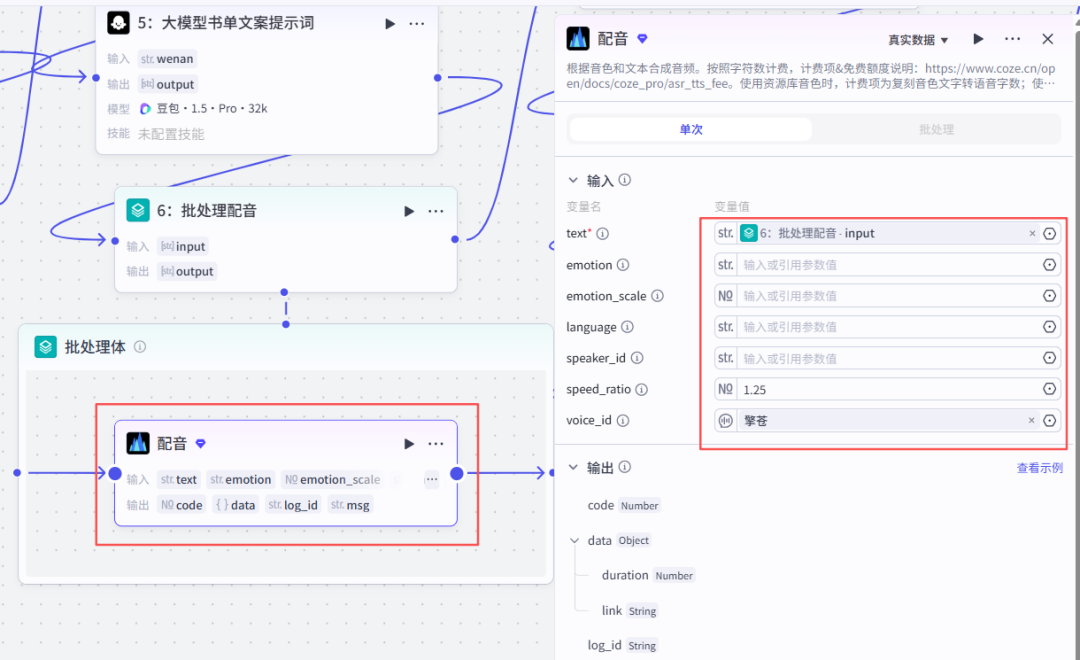Click the 配音 node logo icon on canvas
1080x660 pixels.
[x=138, y=443]
